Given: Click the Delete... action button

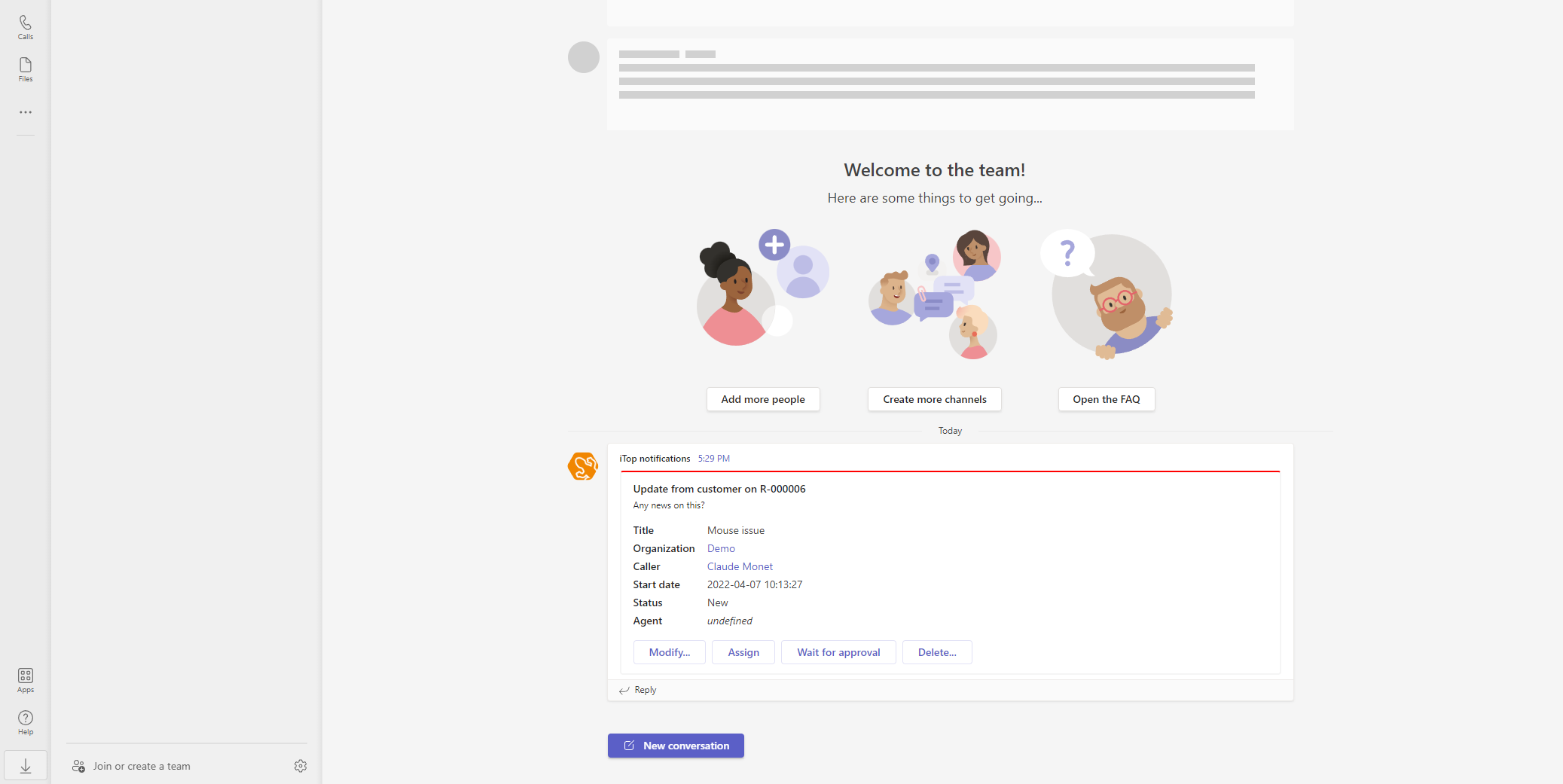Looking at the screenshot, I should pyautogui.click(x=937, y=652).
